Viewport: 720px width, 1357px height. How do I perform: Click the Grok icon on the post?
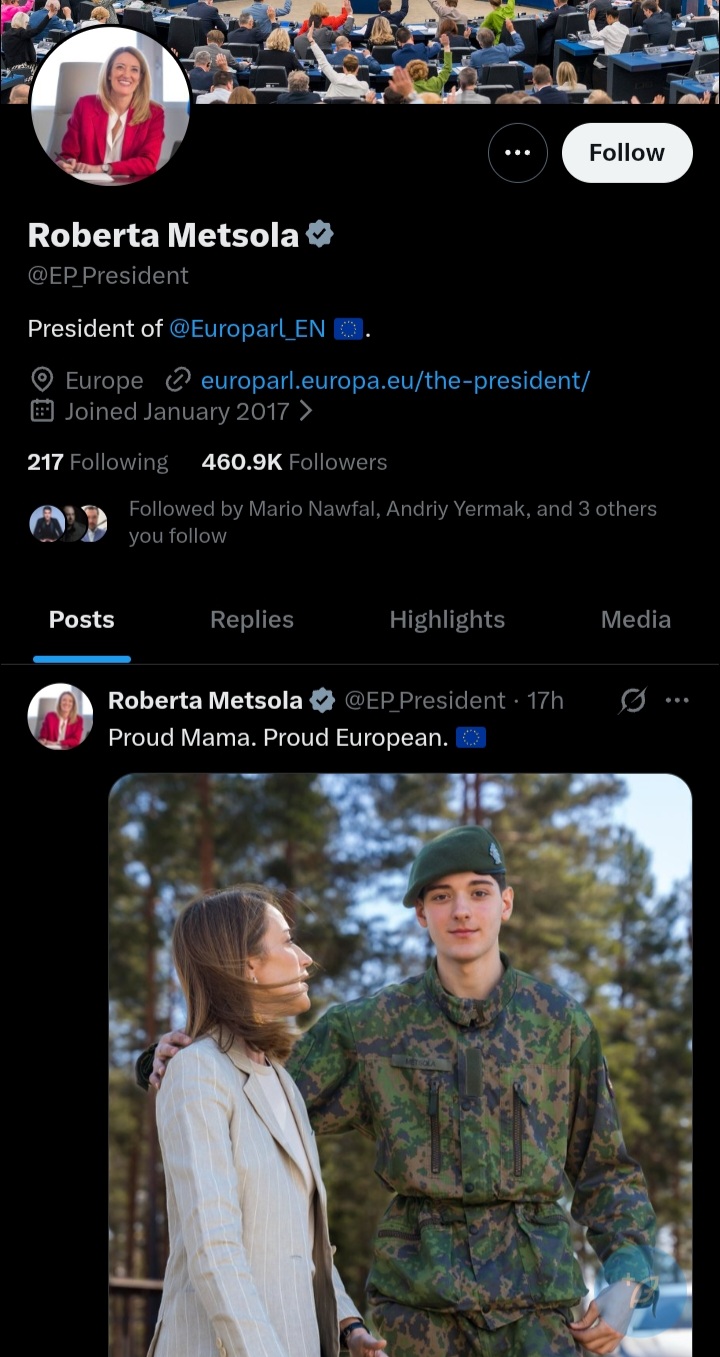632,701
